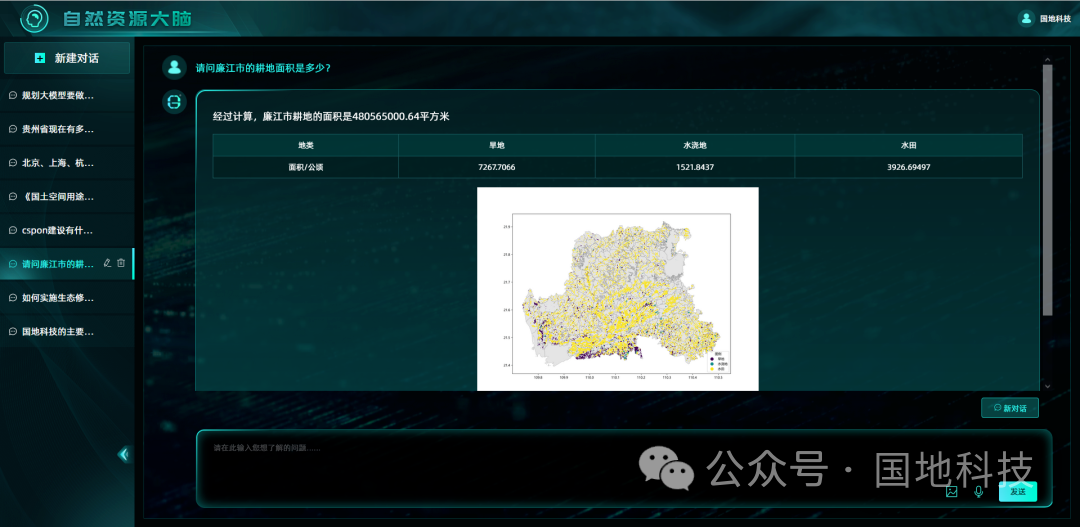
Task: Click the user avatar beside the question
Action: pyautogui.click(x=174, y=68)
